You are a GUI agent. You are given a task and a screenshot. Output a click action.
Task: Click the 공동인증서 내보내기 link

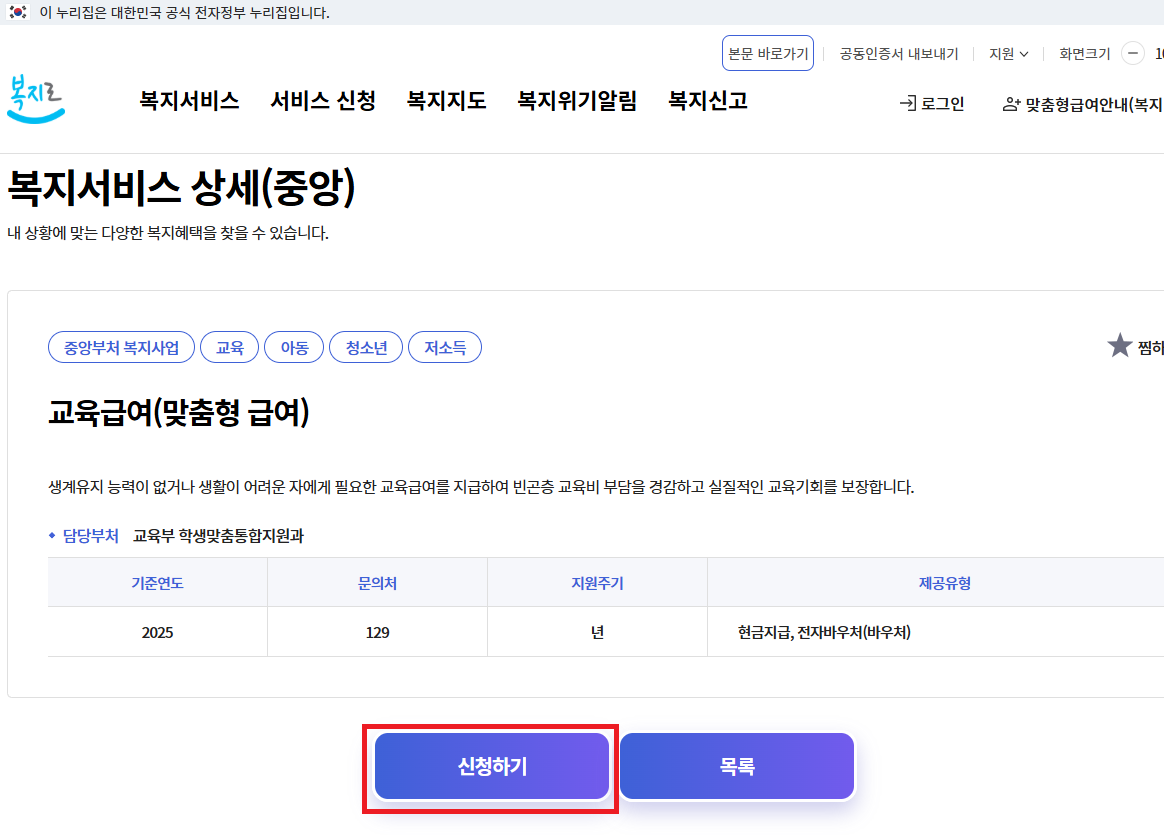(x=899, y=54)
